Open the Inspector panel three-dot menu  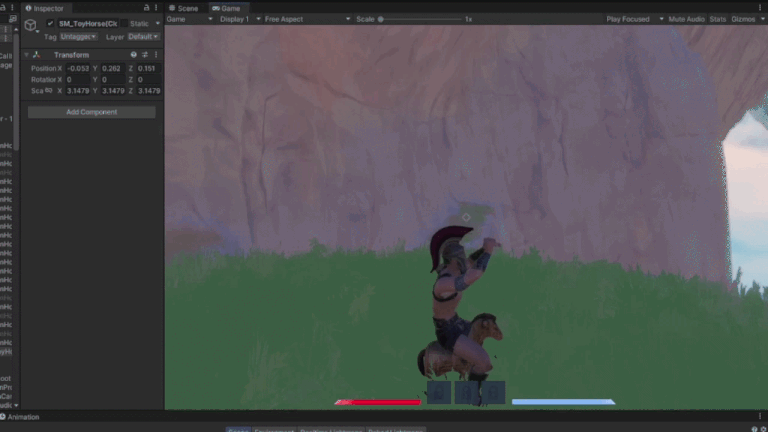(x=156, y=7)
